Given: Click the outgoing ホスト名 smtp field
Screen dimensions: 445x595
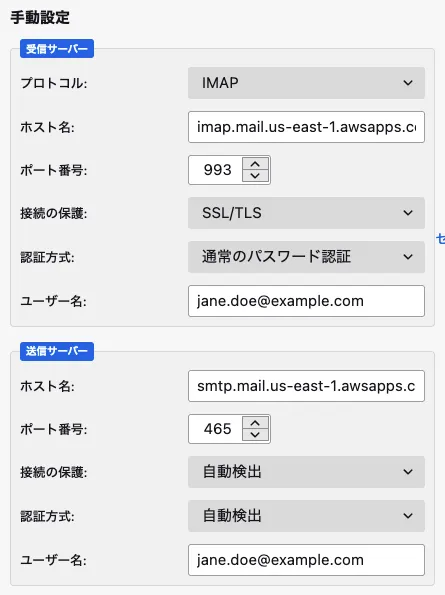Looking at the screenshot, I should (306, 386).
